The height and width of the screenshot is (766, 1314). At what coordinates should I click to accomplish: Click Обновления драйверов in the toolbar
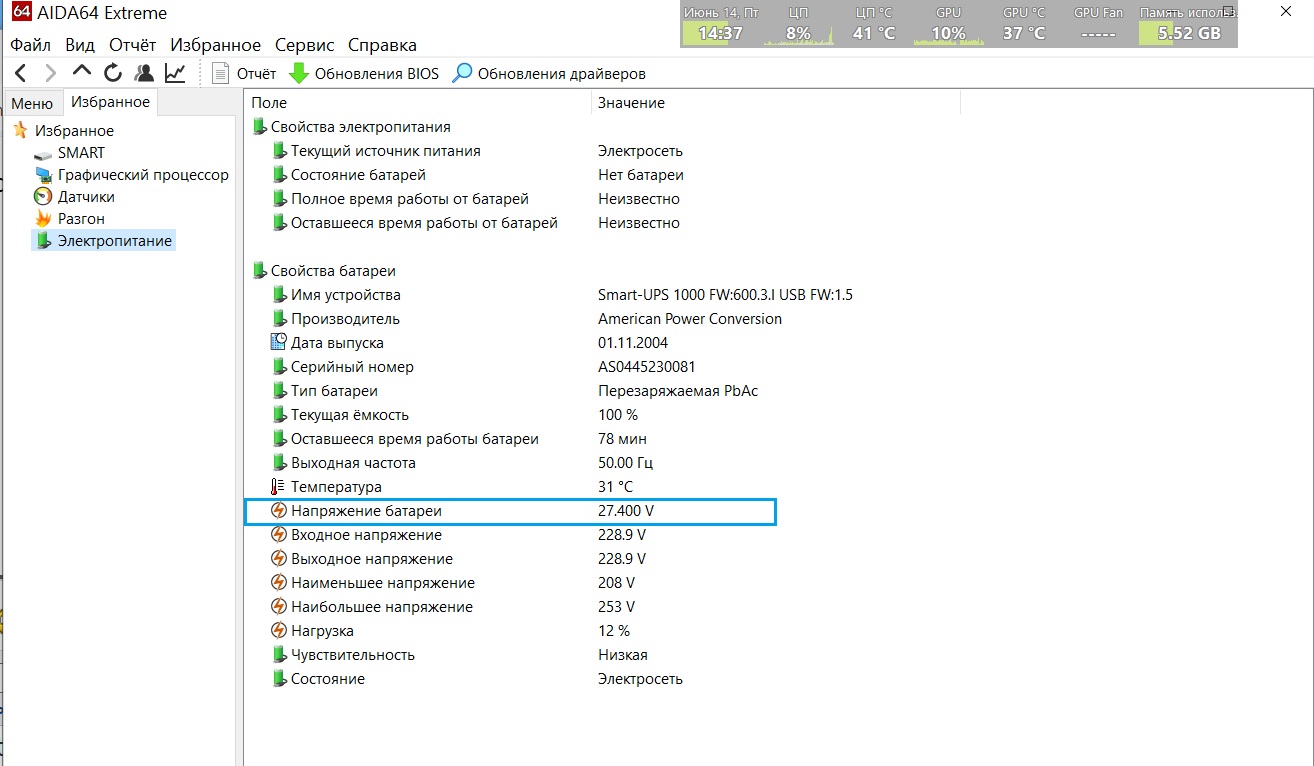[549, 73]
